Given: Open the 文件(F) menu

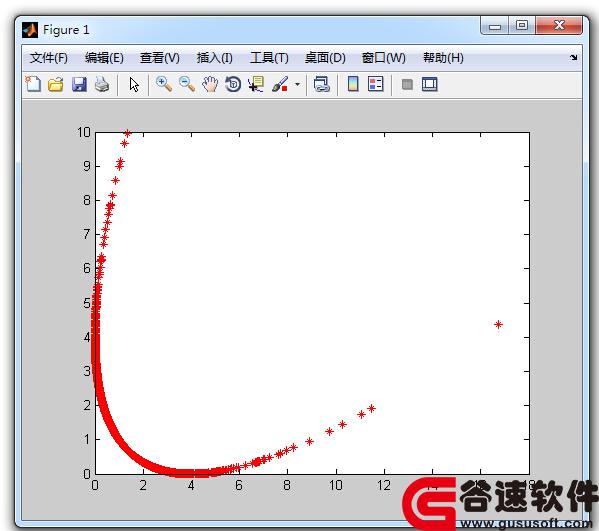Looking at the screenshot, I should [x=49, y=58].
